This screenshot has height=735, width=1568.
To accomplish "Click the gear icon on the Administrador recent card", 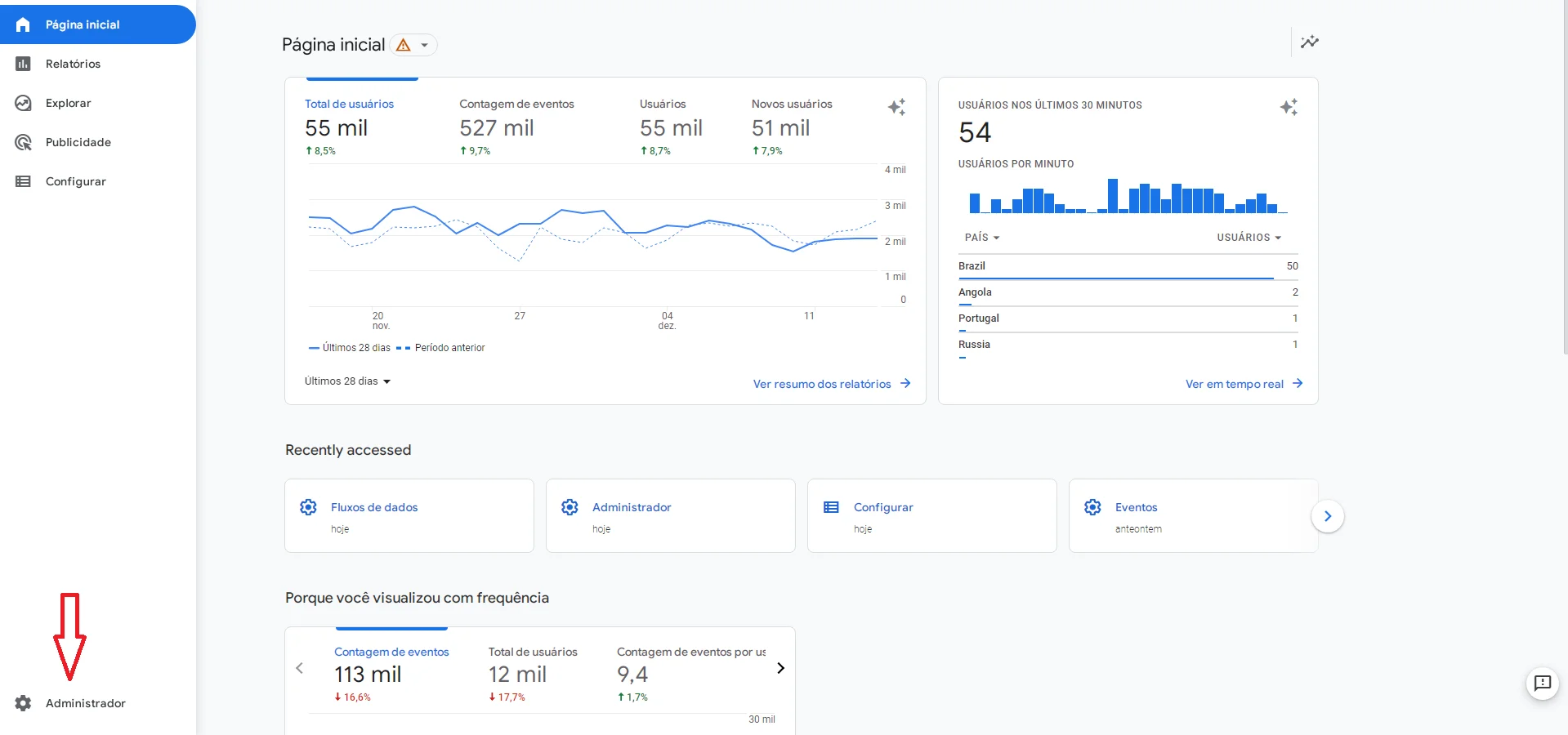I will 570,507.
